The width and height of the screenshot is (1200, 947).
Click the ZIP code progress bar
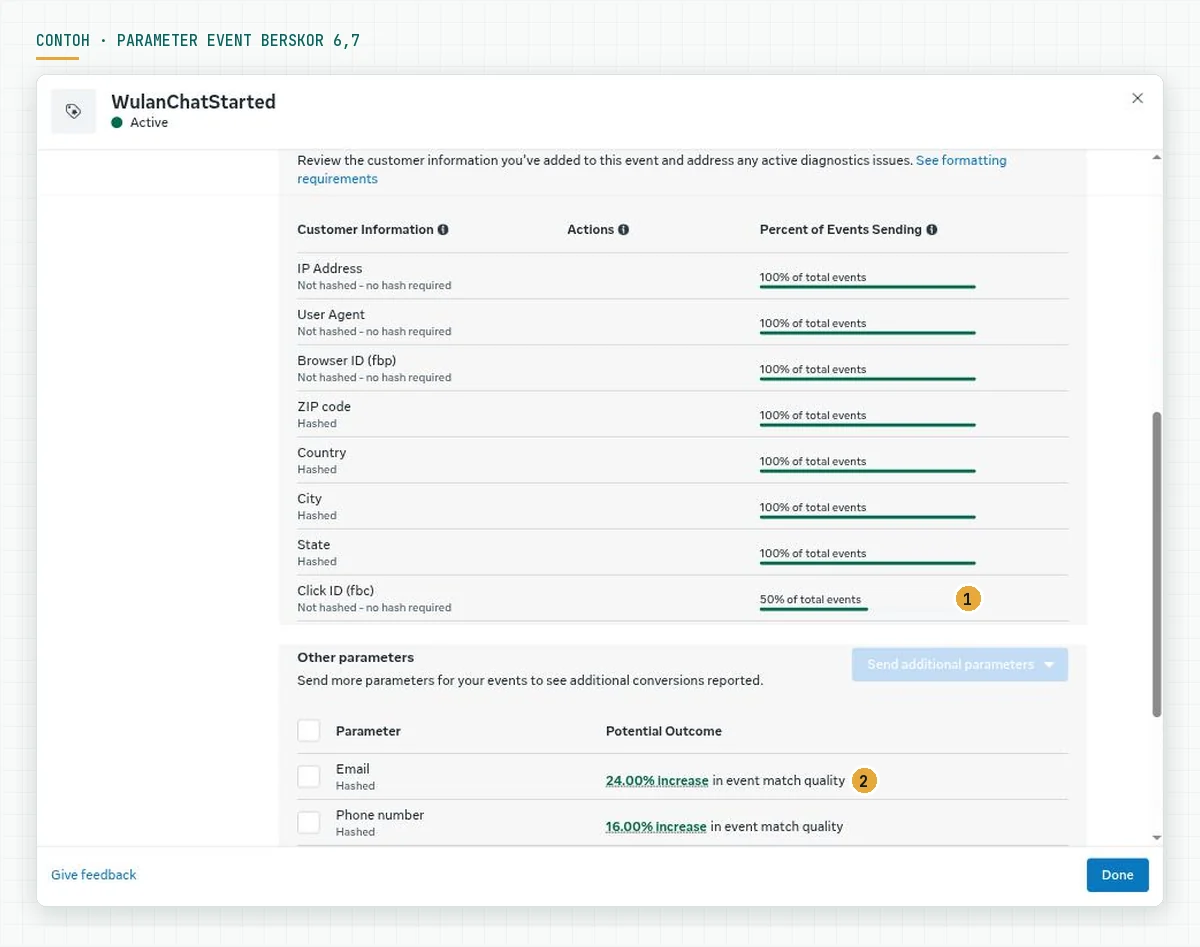pos(867,425)
